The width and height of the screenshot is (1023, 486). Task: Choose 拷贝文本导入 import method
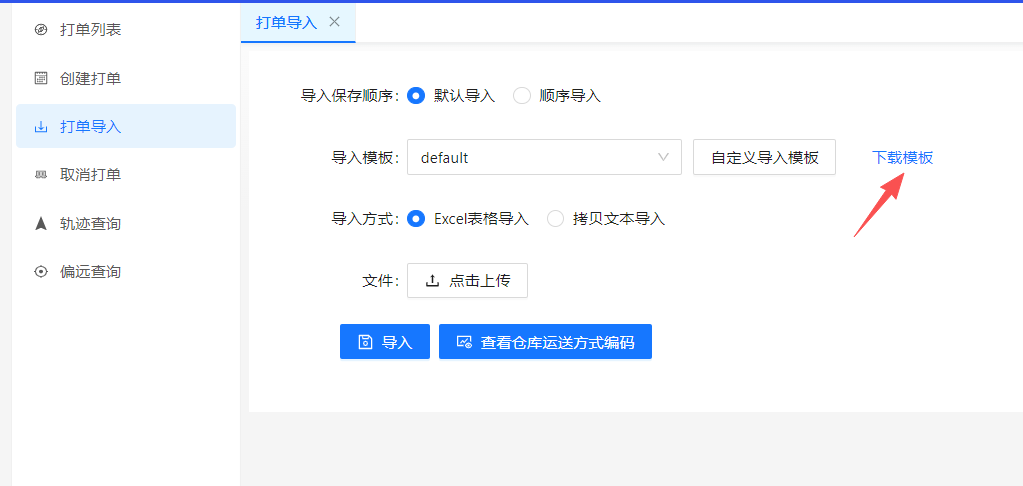(x=556, y=219)
